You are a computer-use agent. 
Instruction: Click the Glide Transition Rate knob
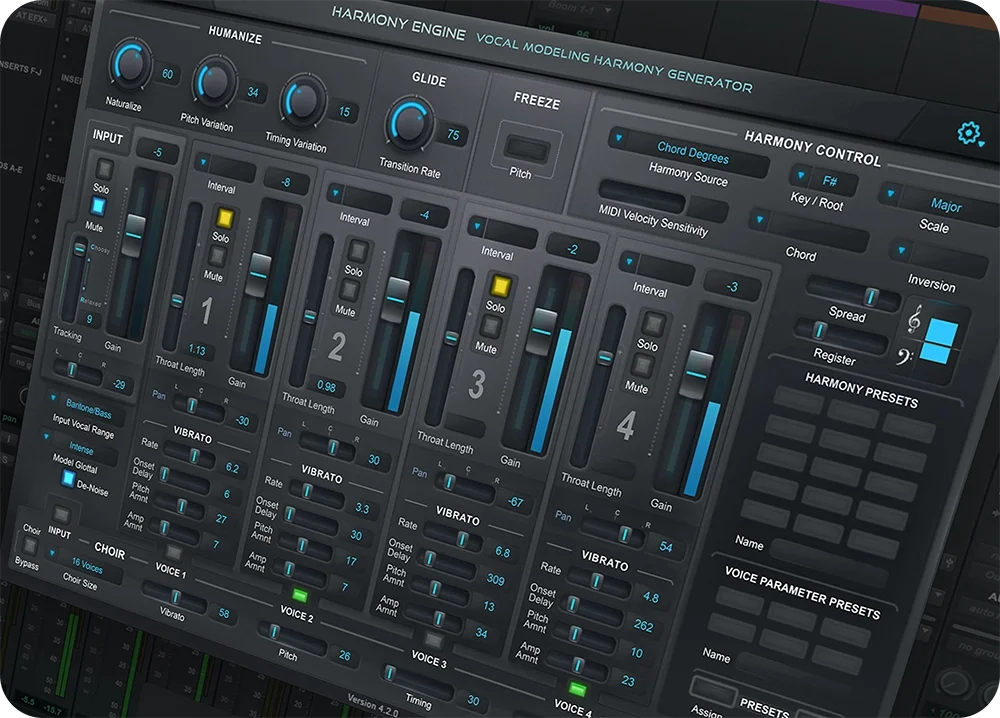click(410, 122)
